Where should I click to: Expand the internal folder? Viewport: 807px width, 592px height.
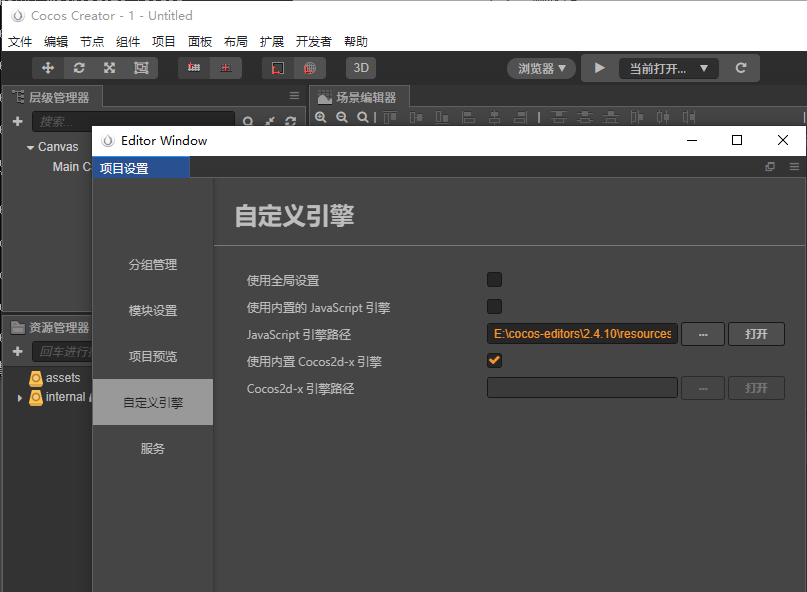(20, 397)
